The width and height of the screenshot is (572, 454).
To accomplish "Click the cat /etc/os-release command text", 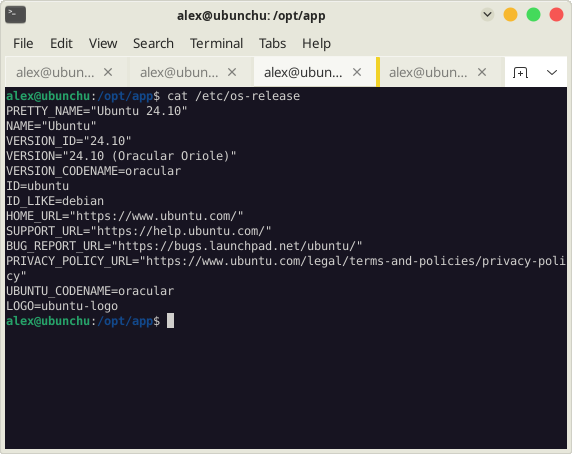I will (x=233, y=96).
